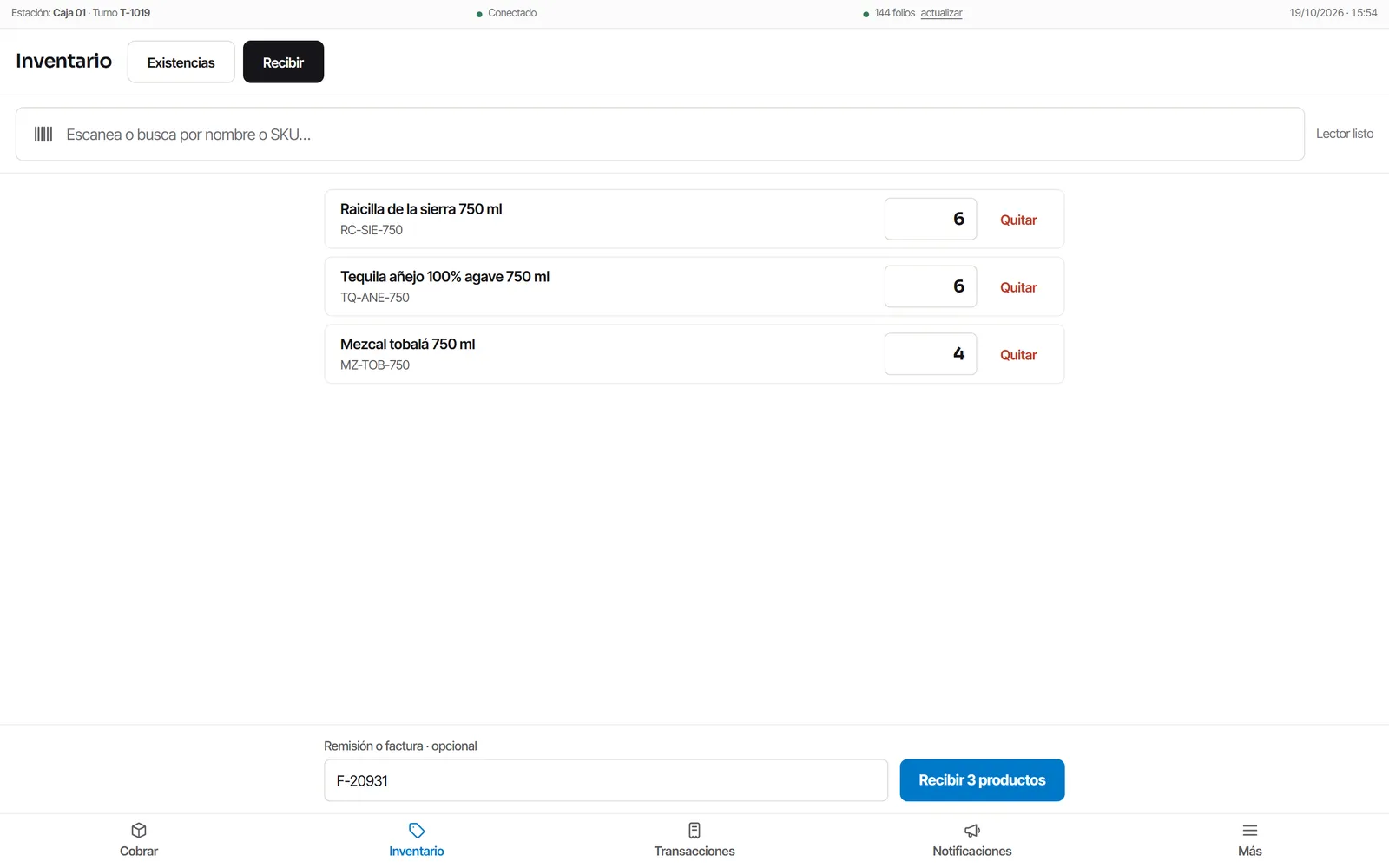
Task: Click the 144 folios counter text
Action: tap(895, 13)
